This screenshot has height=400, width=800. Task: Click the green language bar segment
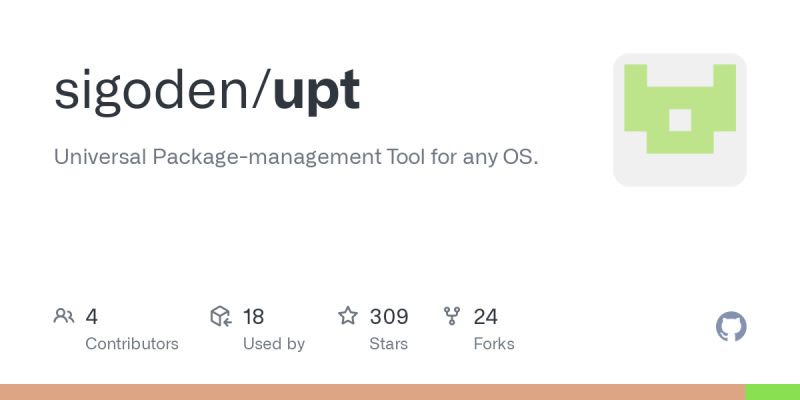pos(772,392)
